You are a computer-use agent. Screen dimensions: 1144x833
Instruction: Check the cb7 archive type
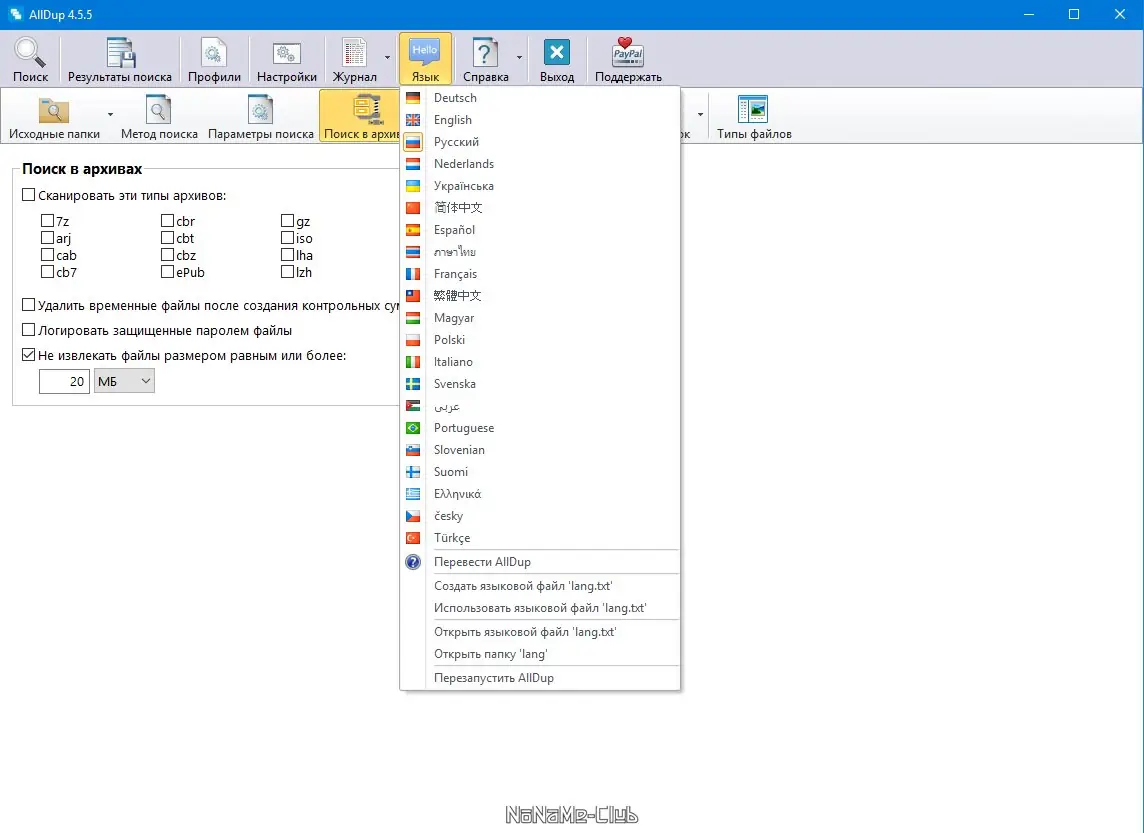(x=47, y=272)
